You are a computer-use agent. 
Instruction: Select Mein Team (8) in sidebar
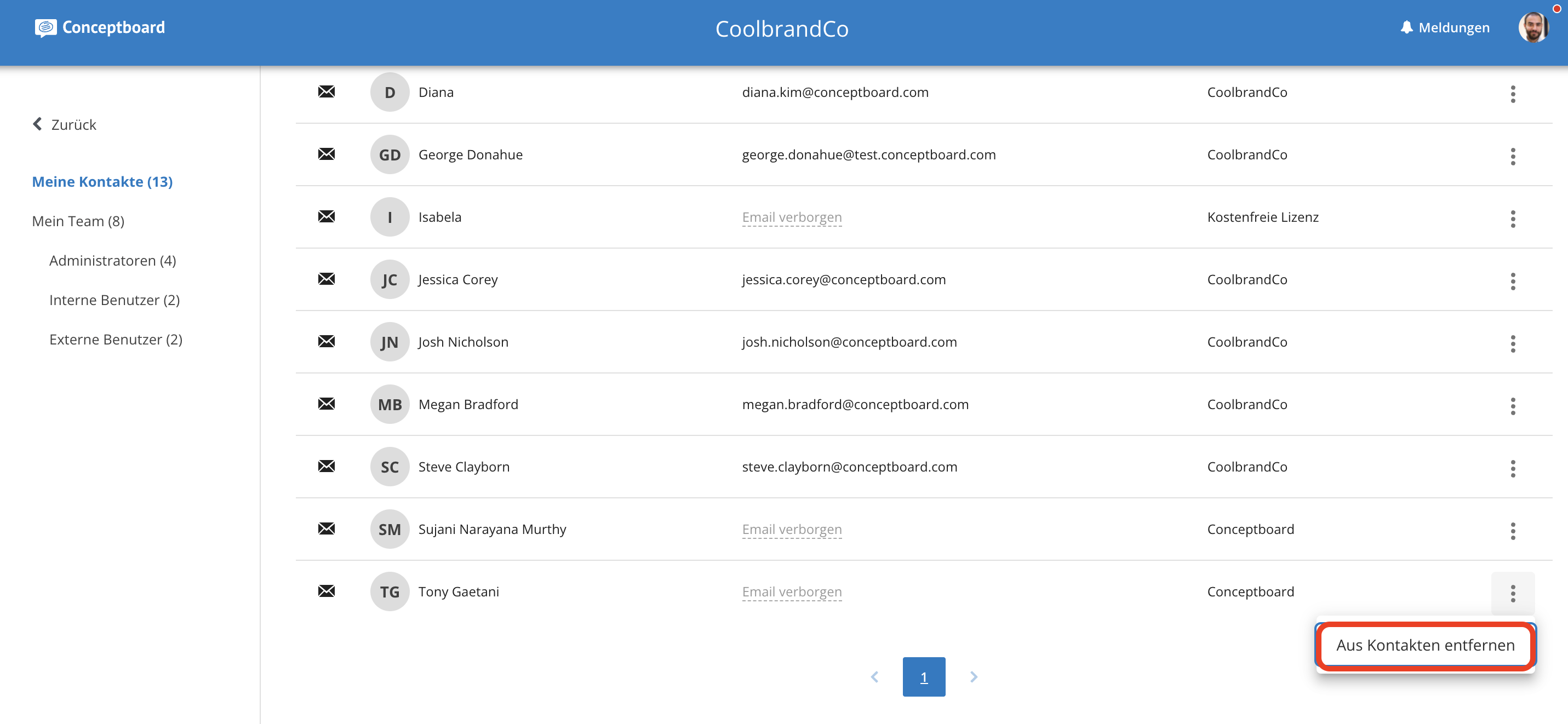click(78, 221)
